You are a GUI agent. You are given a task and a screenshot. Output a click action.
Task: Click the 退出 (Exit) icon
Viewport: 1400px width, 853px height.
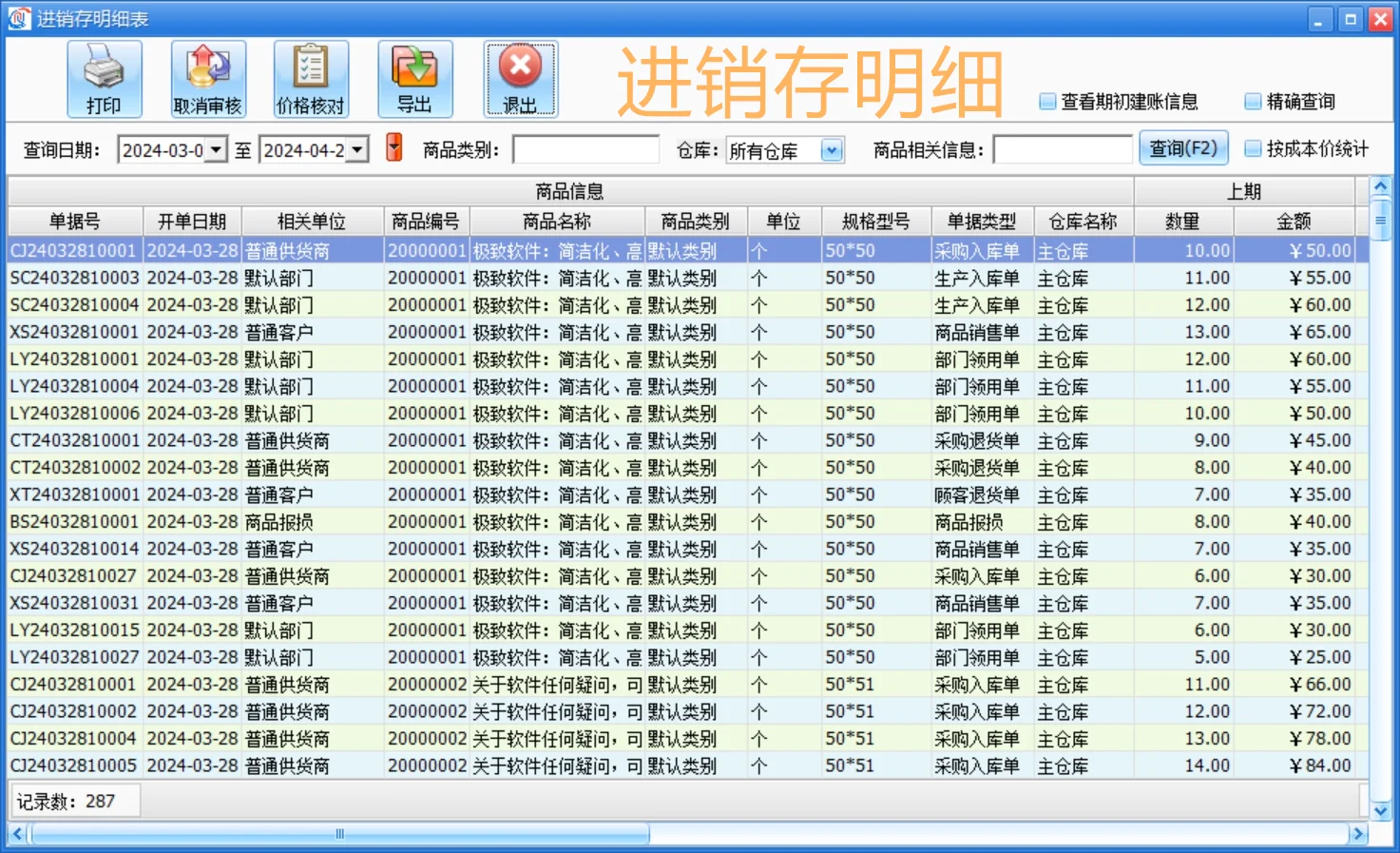520,78
